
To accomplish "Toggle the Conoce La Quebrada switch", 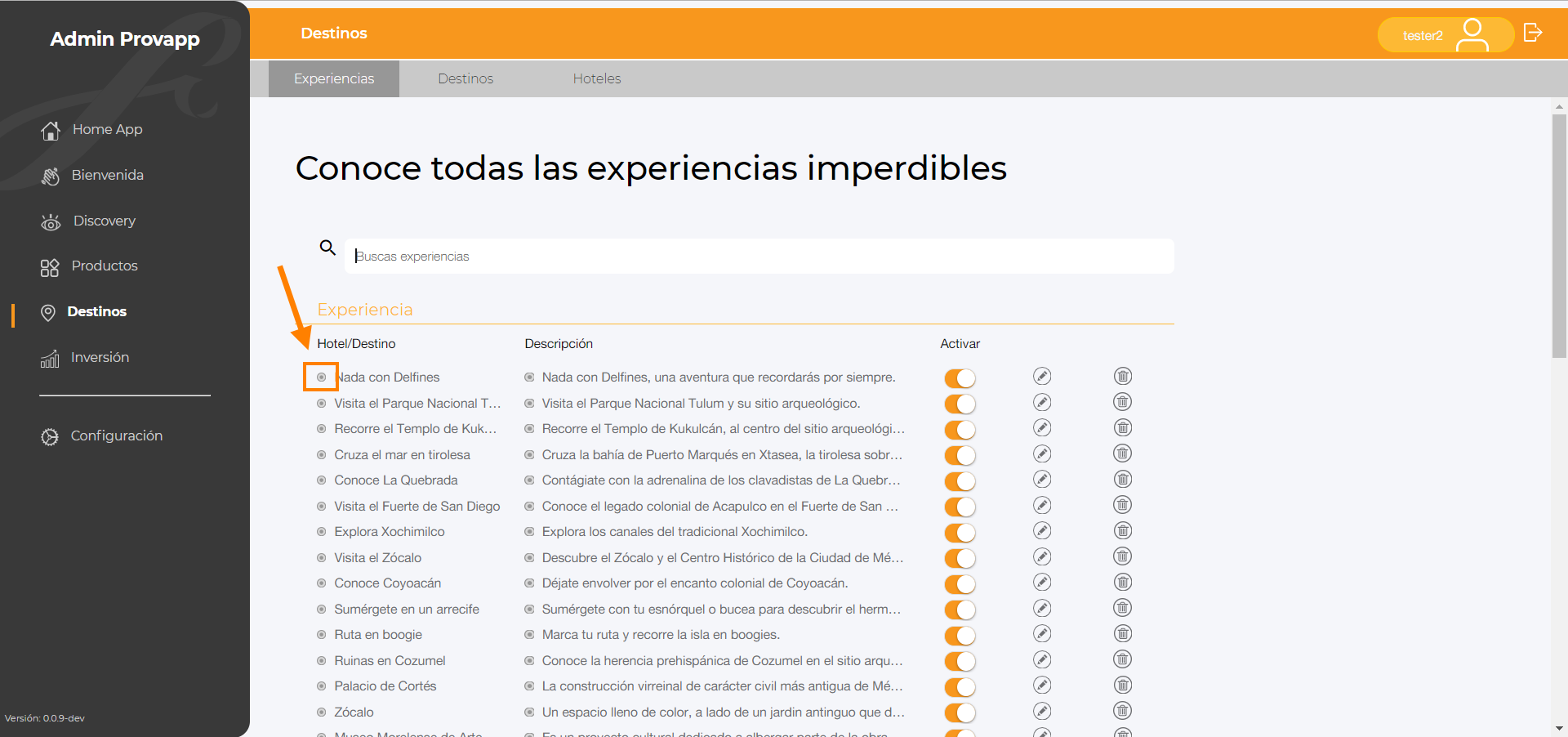I will [960, 481].
